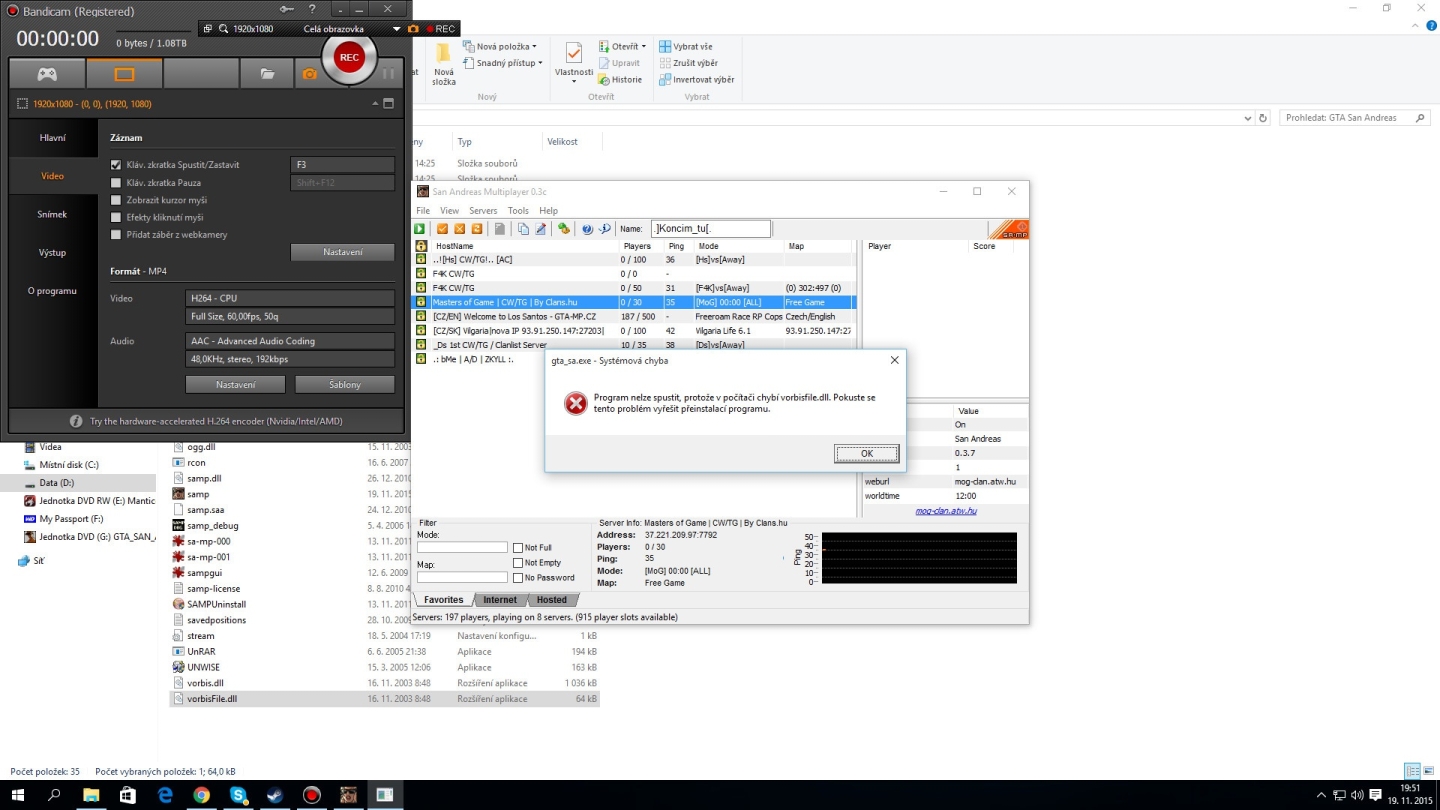1440x810 pixels.
Task: Click SA-MP add server orange check icon
Action: coord(442,229)
